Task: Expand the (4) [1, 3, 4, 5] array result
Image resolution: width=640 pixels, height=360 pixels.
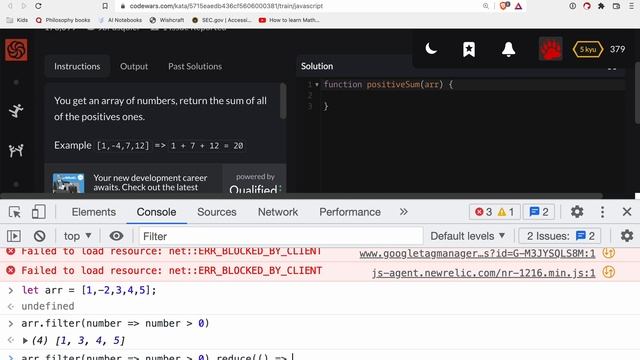Action: pyautogui.click(x=25, y=340)
